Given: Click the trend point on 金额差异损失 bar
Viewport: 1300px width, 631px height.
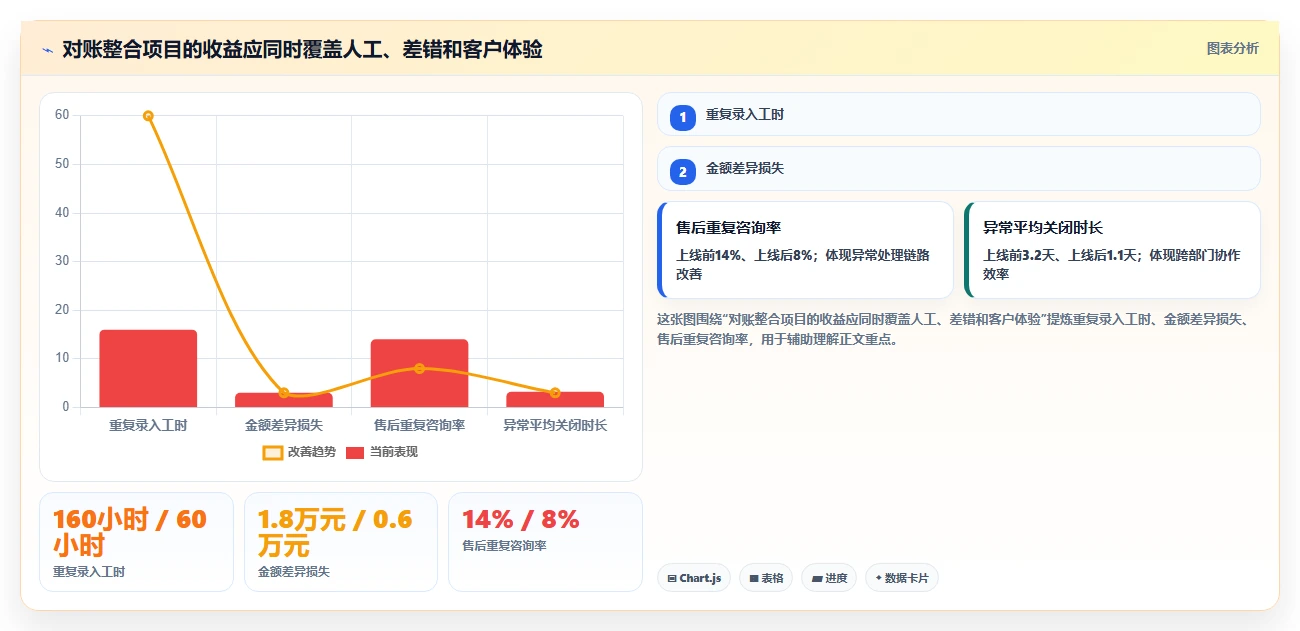Looking at the screenshot, I should tap(284, 393).
